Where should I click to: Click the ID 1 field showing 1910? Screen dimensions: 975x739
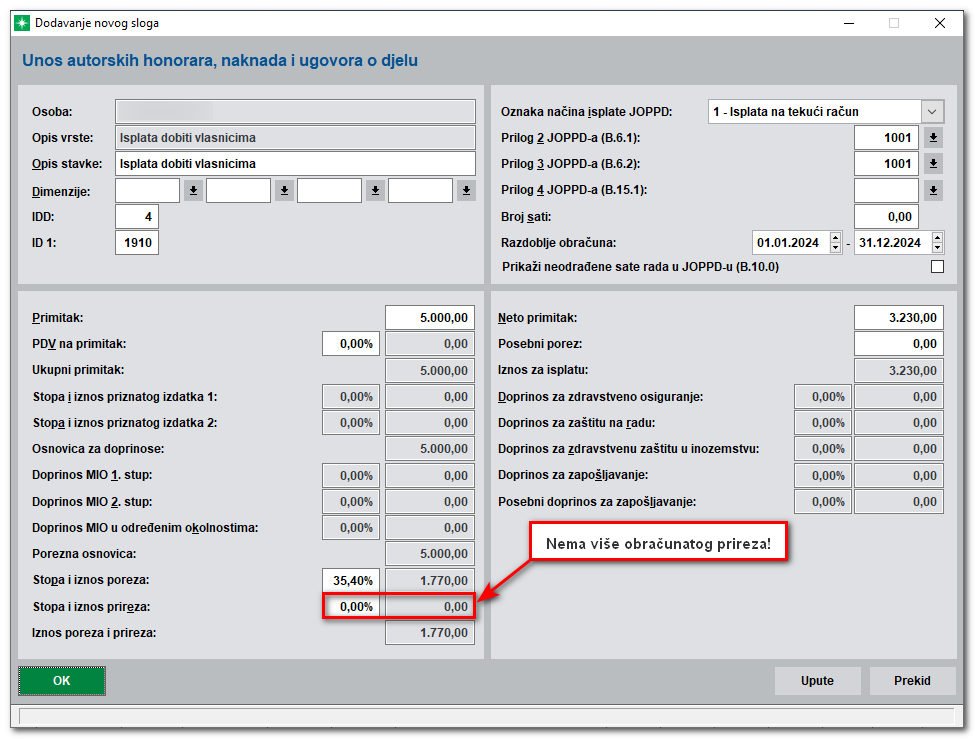pos(137,243)
